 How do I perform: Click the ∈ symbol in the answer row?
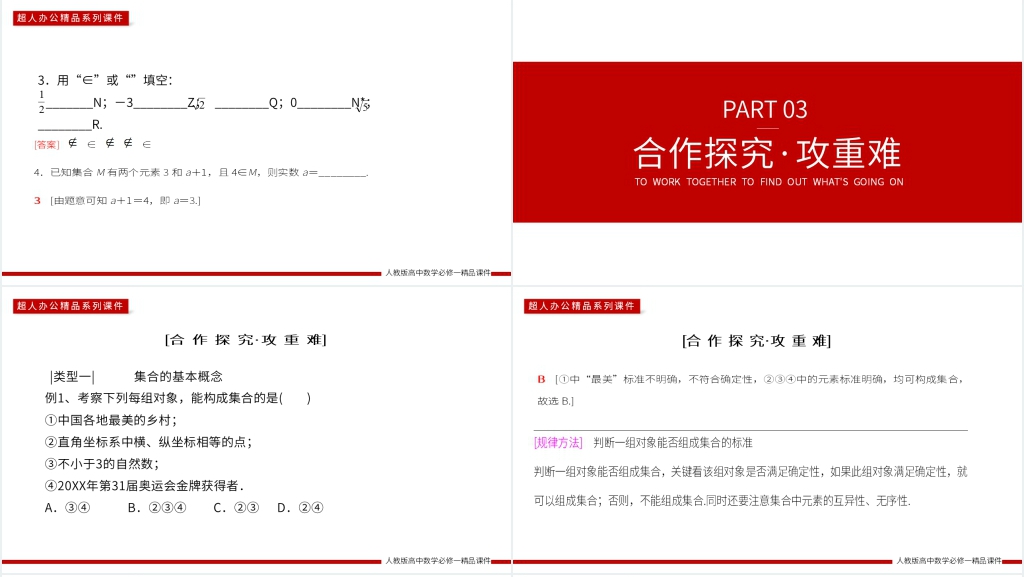pyautogui.click(x=92, y=144)
